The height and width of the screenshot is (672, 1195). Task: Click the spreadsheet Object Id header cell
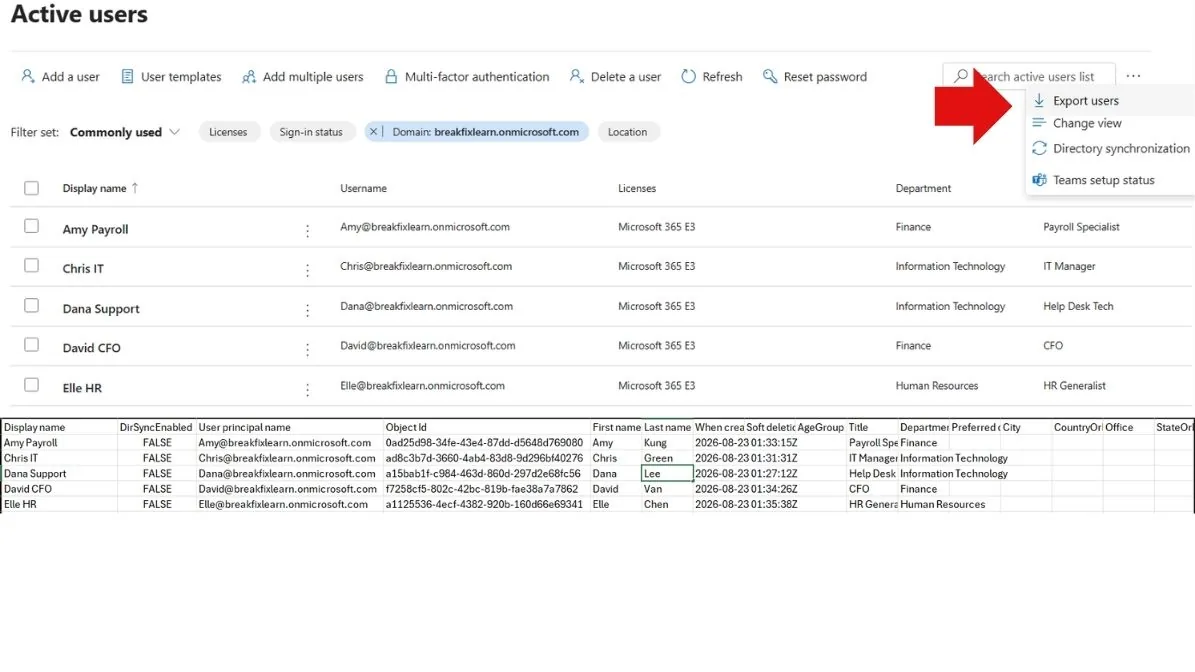(487, 427)
